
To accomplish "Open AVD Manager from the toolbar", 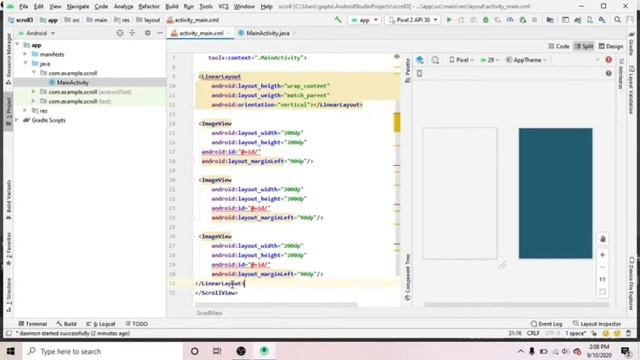I will pyautogui.click(x=590, y=20).
